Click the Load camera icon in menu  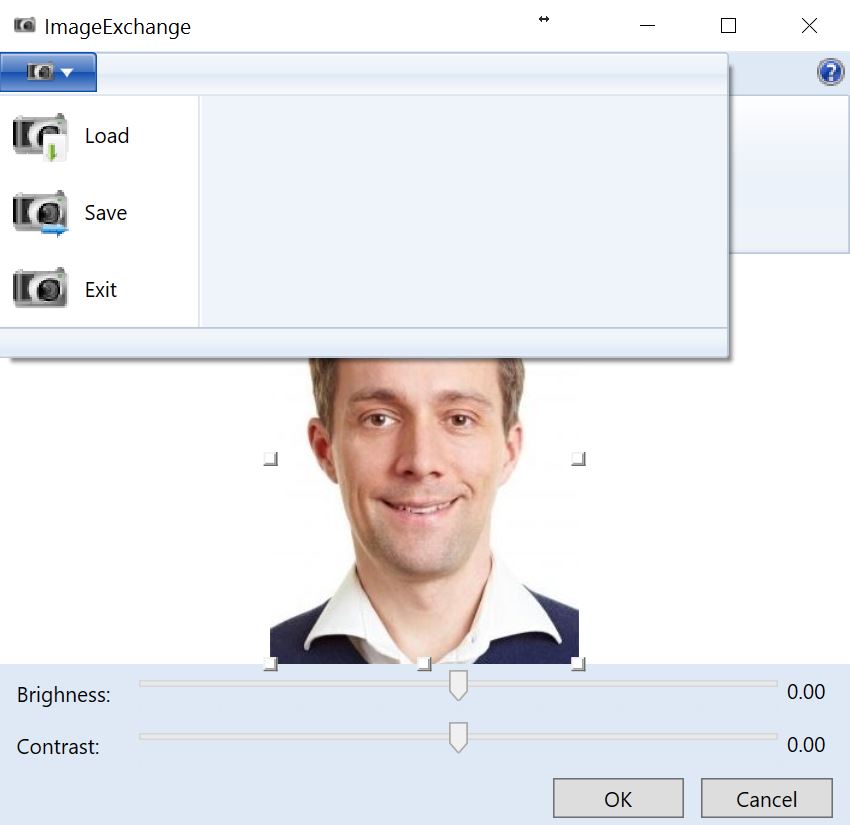click(x=40, y=136)
